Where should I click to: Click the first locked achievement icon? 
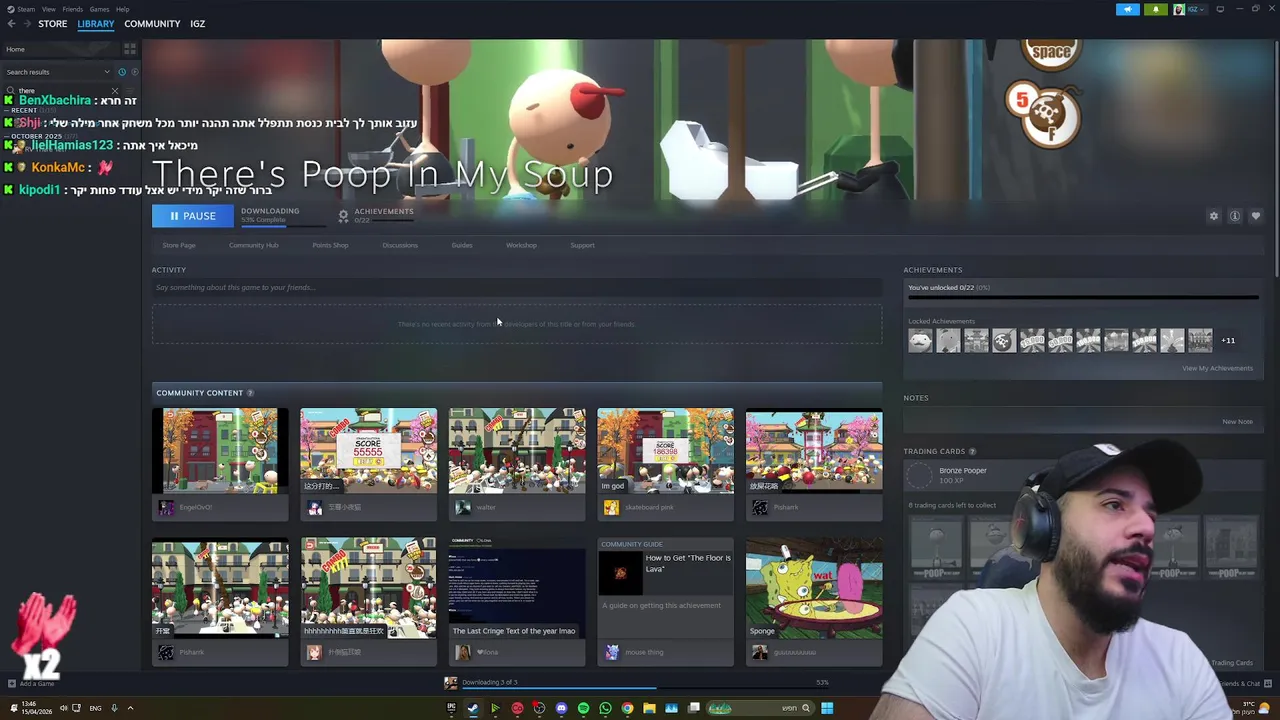point(920,341)
